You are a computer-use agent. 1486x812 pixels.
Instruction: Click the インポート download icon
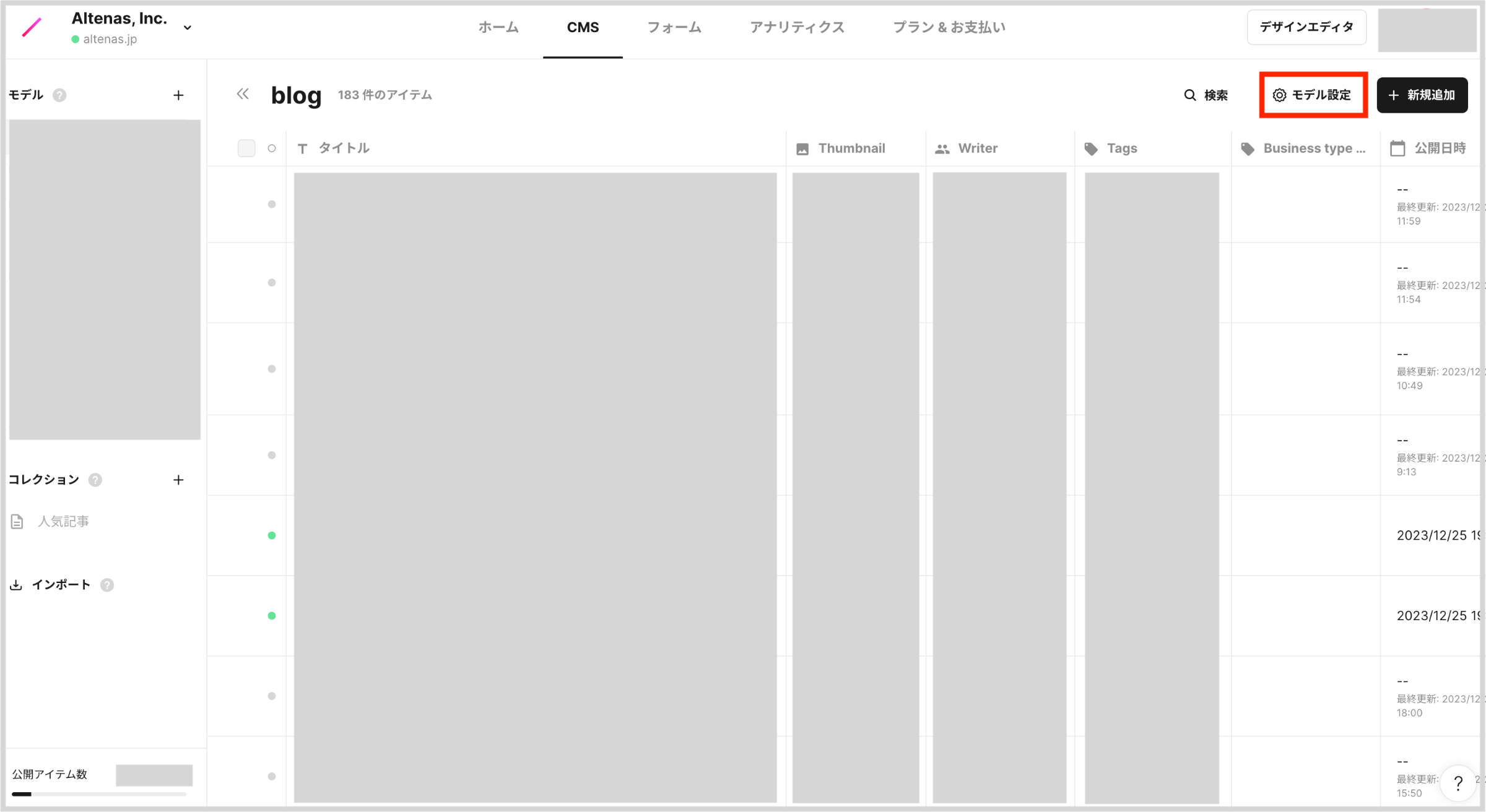16,585
